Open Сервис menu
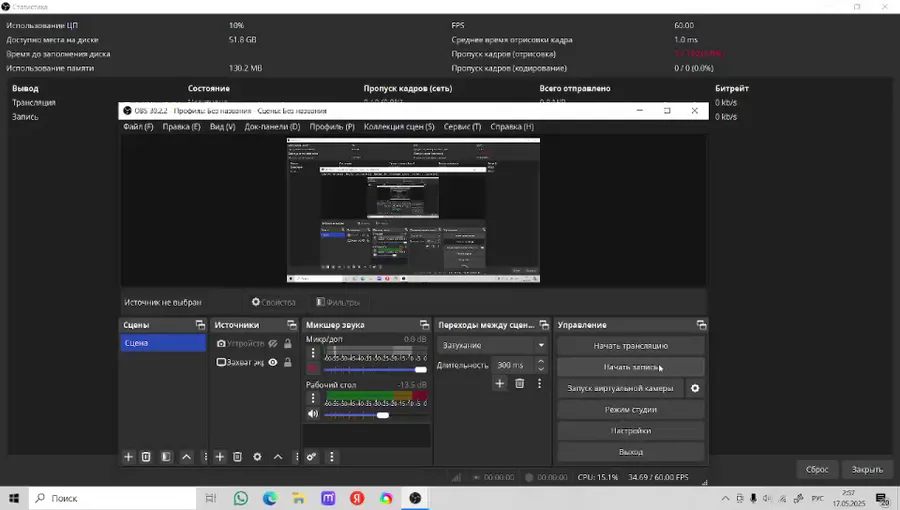Image resolution: width=900 pixels, height=510 pixels. click(x=462, y=127)
